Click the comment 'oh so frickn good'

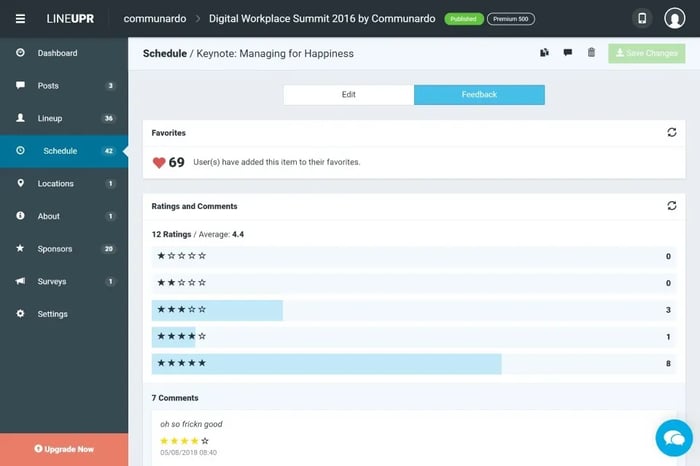click(191, 424)
